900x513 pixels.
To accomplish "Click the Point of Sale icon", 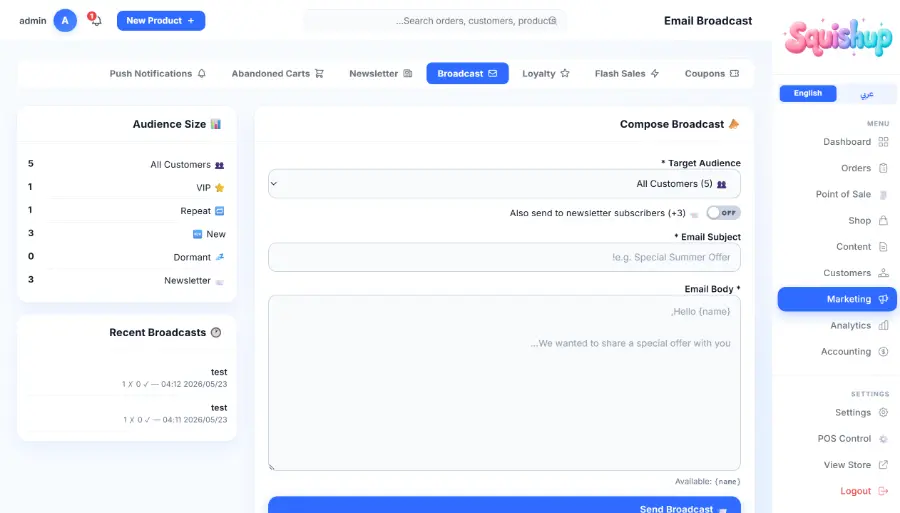I will (x=883, y=195).
